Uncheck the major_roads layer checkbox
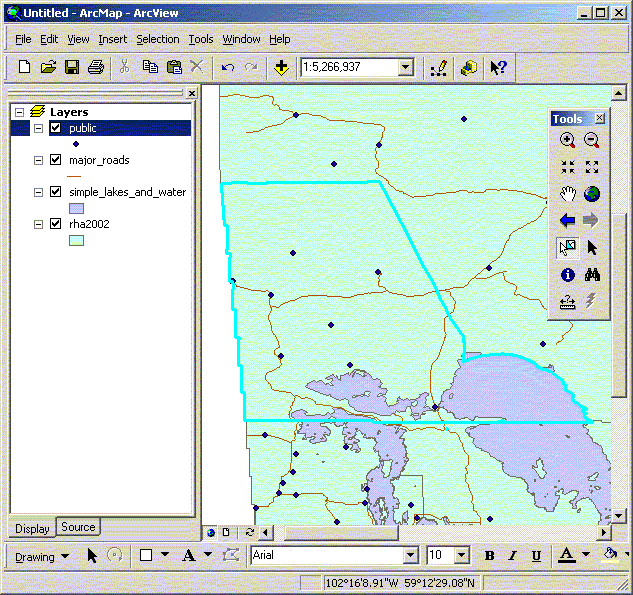Image resolution: width=633 pixels, height=595 pixels. click(x=55, y=160)
